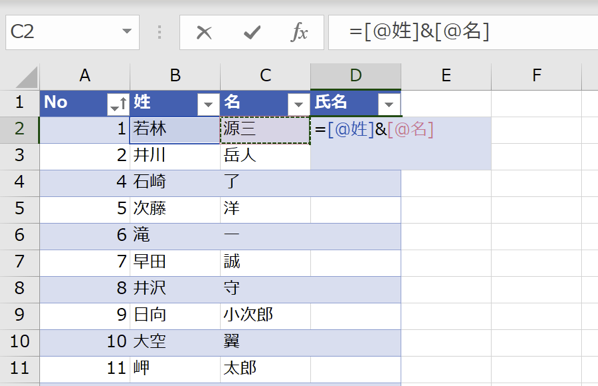Select column C header
Screen dimensions: 598x386
point(265,76)
